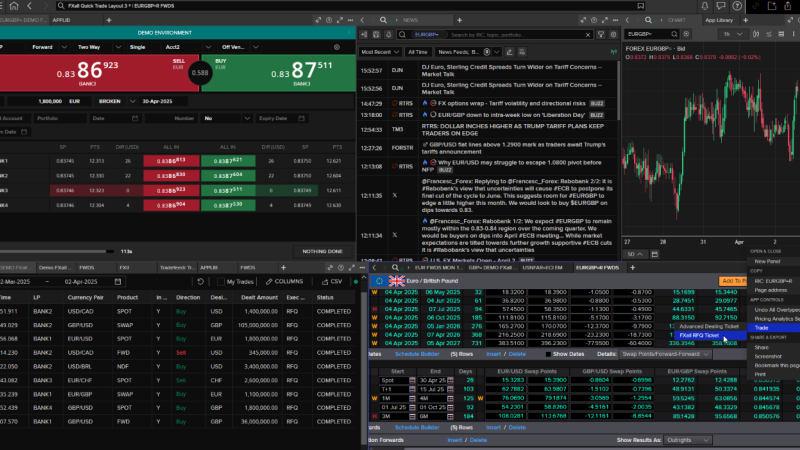Open calendar picker for 30 Apr 25 end date
Screen dimensions: 800x450
pyautogui.click(x=450, y=381)
